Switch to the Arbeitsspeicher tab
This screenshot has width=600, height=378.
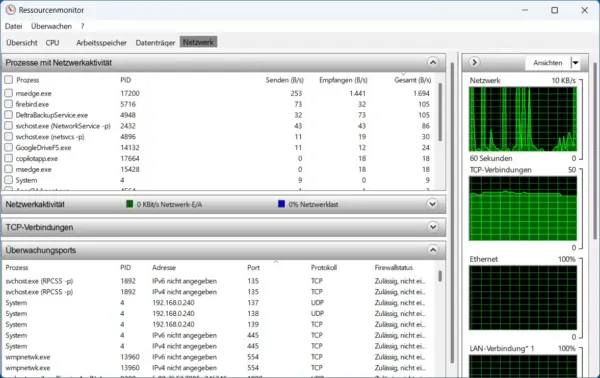101,42
